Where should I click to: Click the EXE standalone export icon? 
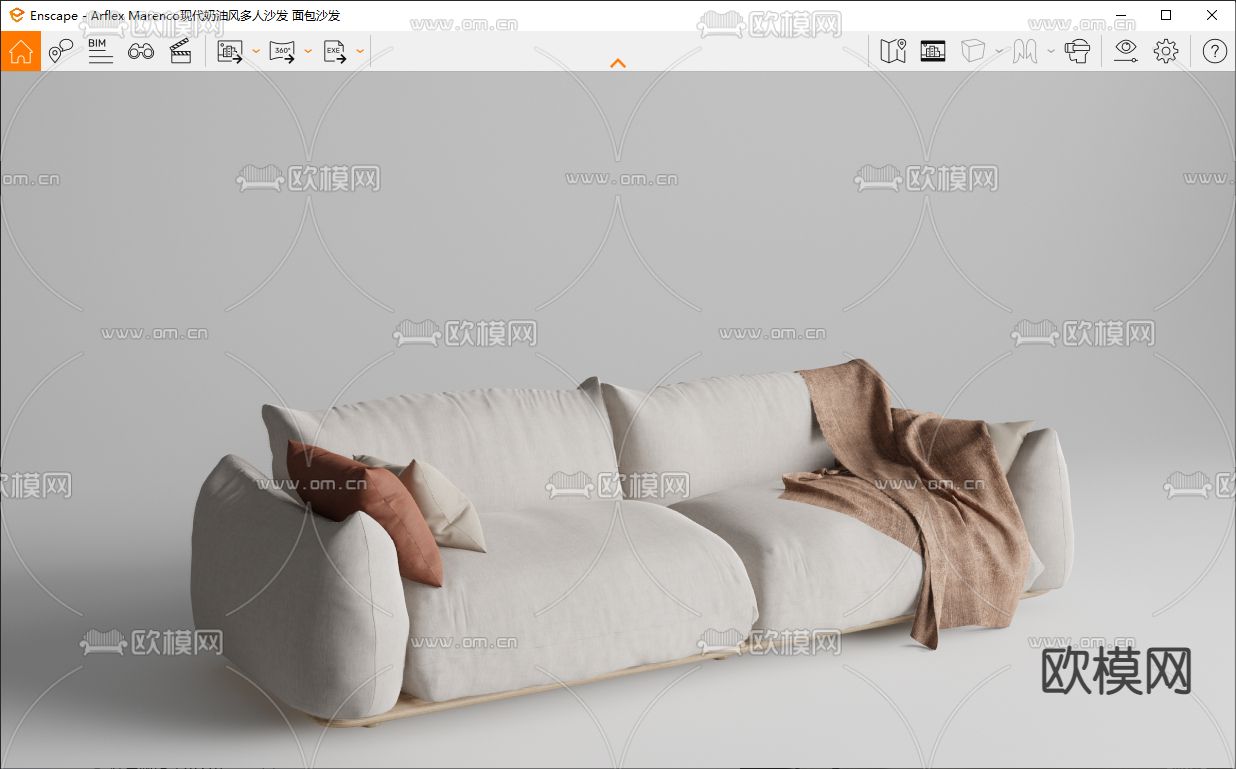pos(335,51)
